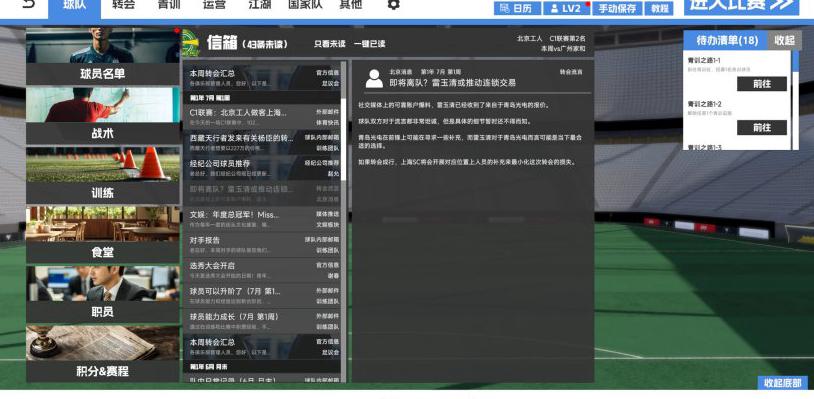The height and width of the screenshot is (399, 814).
Task: Open the 运营 menu tab
Action: (x=214, y=5)
